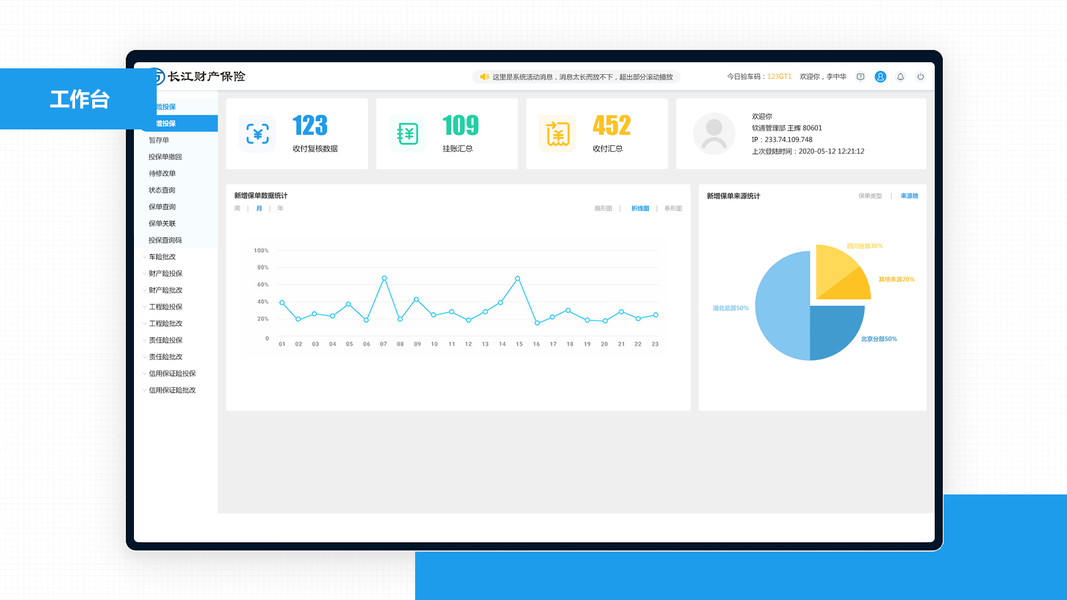This screenshot has width=1067, height=600.
Task: Open 投保单撤回 in the sidebar
Action: pyautogui.click(x=165, y=156)
